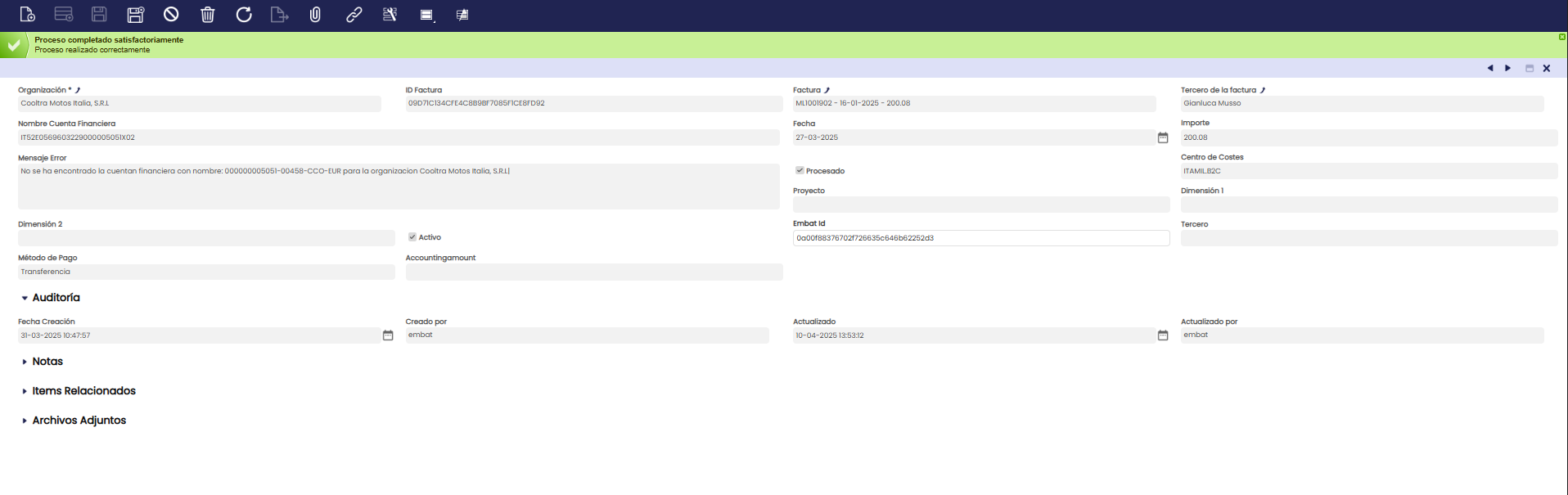Create a new record with the toolbar icon
This screenshot has width=1568, height=495.
[x=27, y=15]
